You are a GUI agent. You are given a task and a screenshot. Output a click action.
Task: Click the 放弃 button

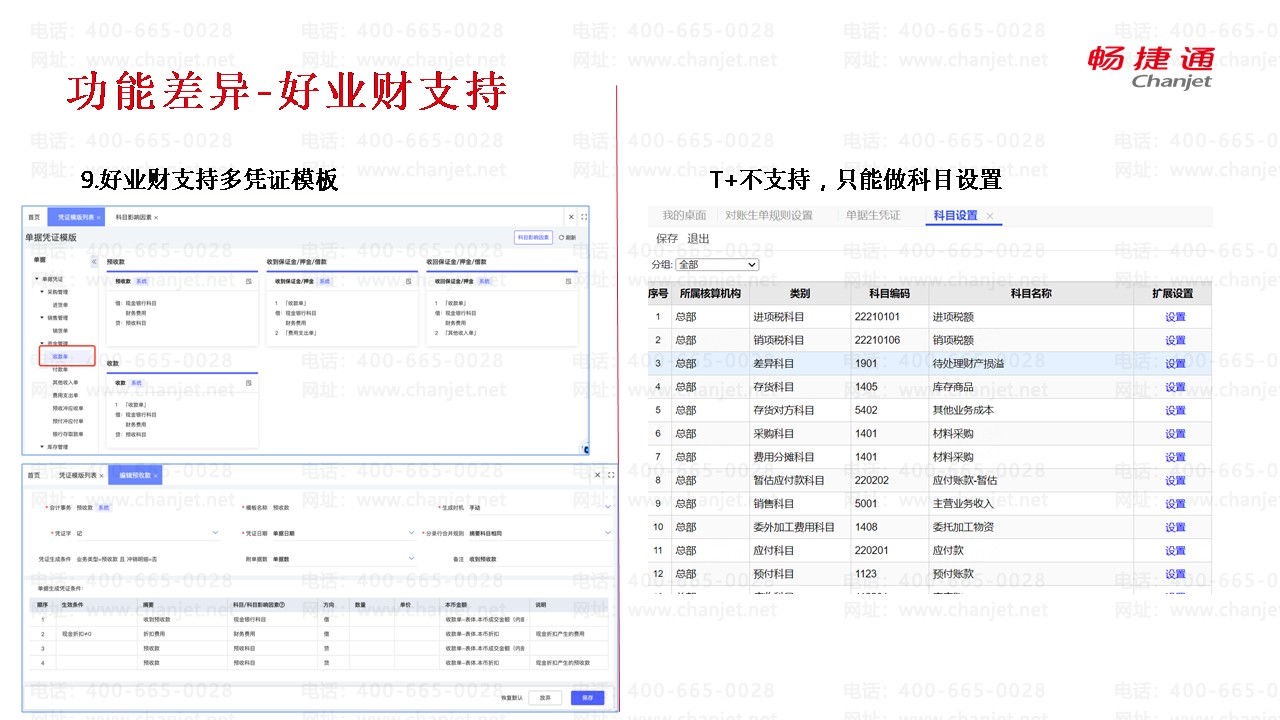(x=545, y=698)
